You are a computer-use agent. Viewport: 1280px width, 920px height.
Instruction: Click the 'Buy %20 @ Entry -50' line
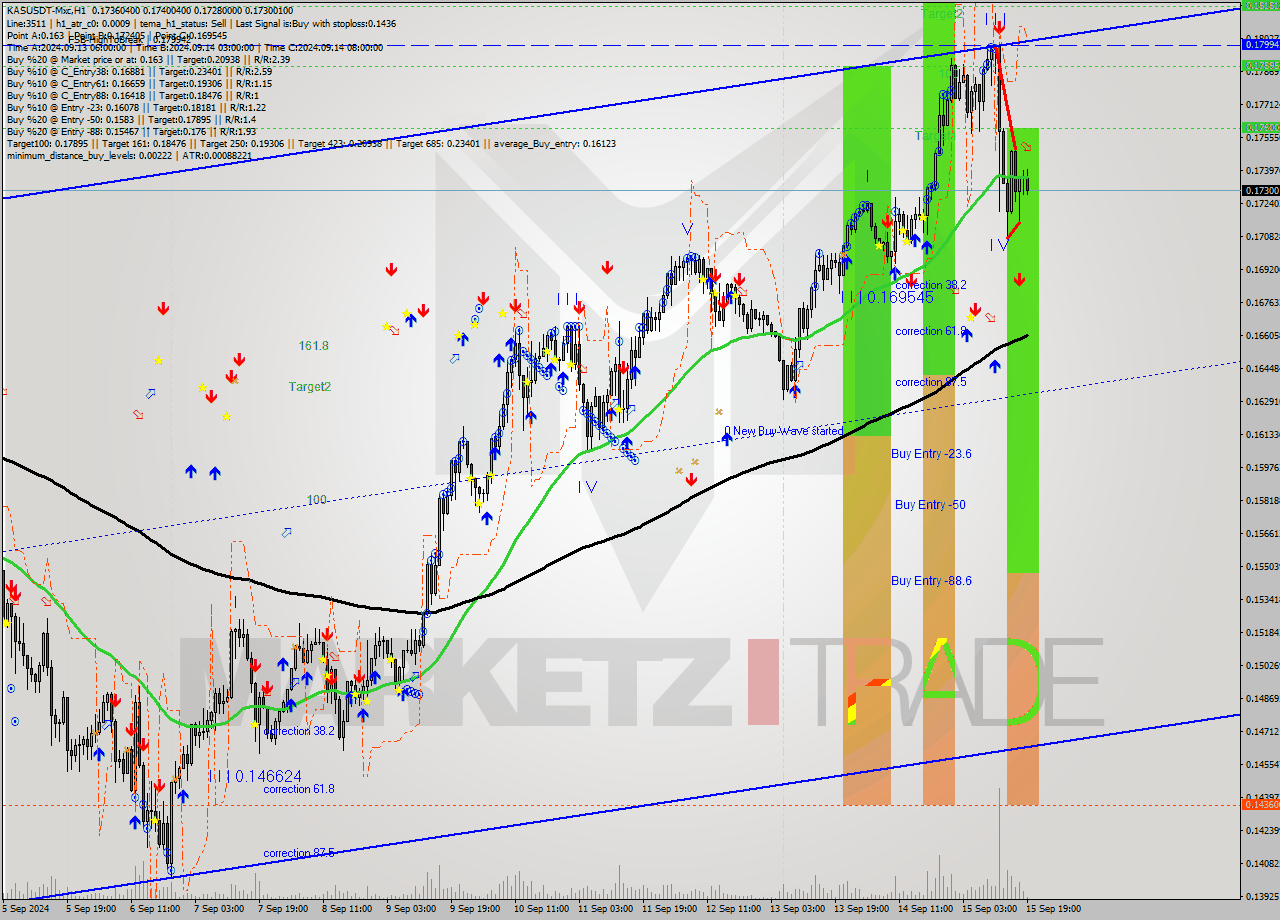click(130, 119)
